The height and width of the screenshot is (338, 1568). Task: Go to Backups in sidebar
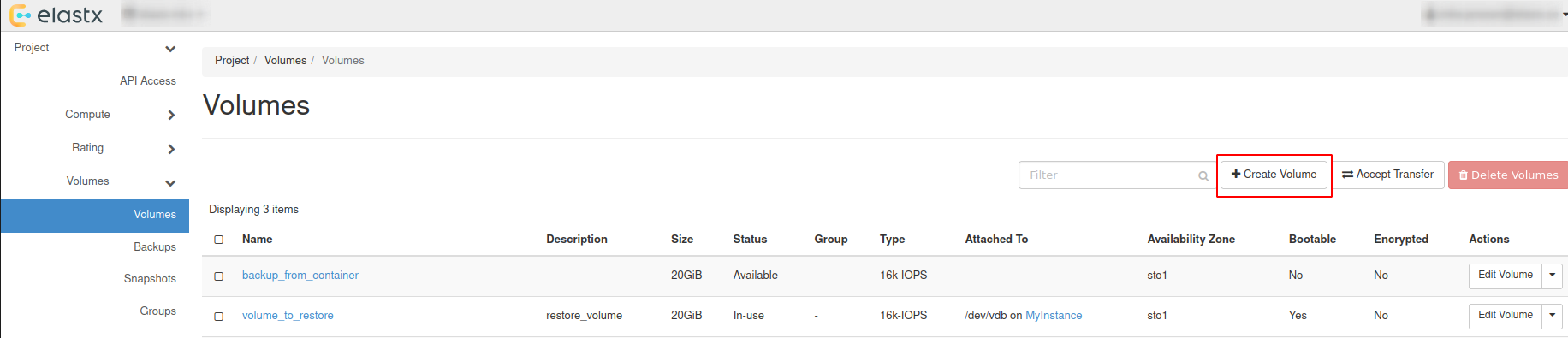155,246
